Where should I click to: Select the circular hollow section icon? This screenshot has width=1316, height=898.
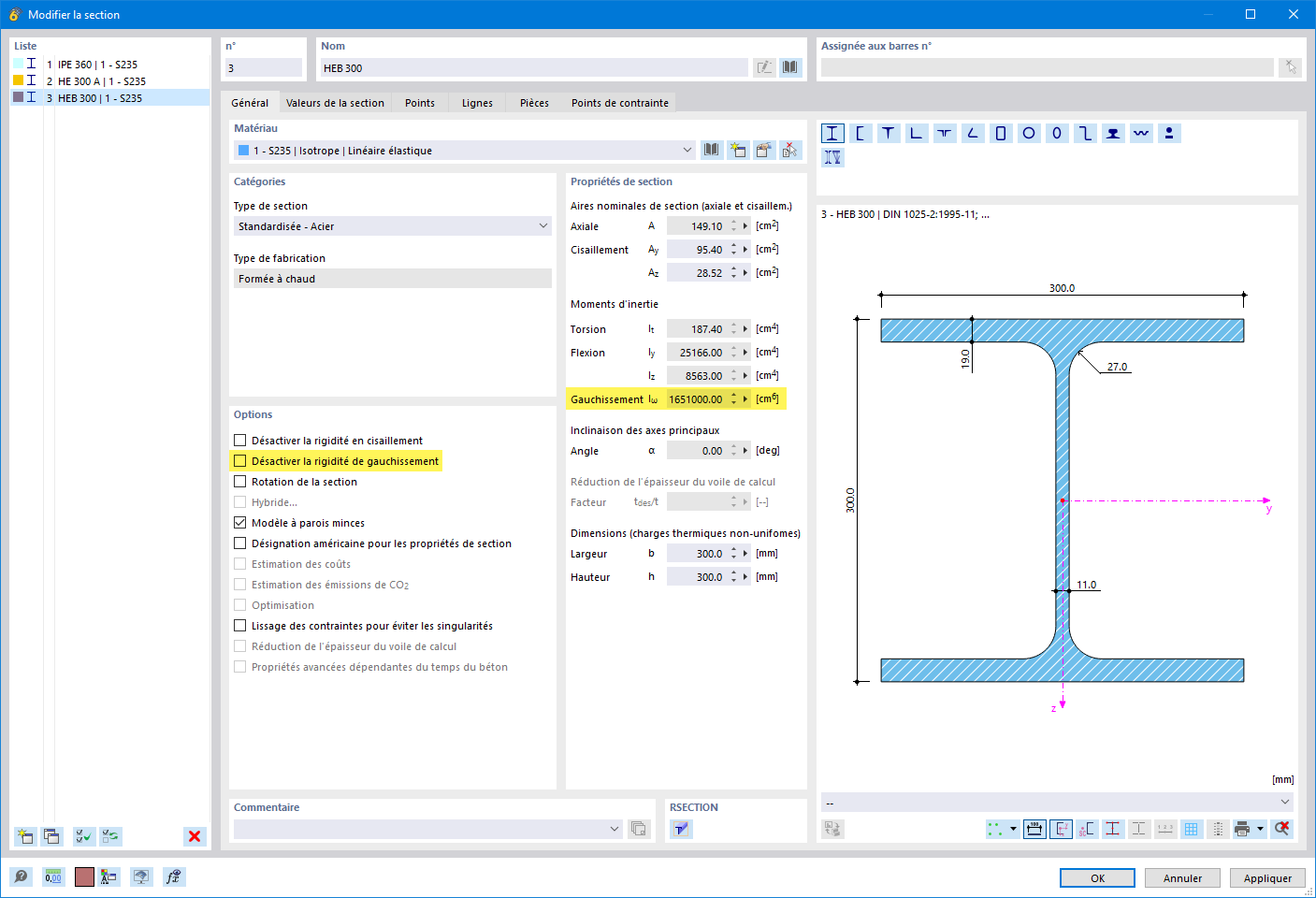coord(1029,133)
